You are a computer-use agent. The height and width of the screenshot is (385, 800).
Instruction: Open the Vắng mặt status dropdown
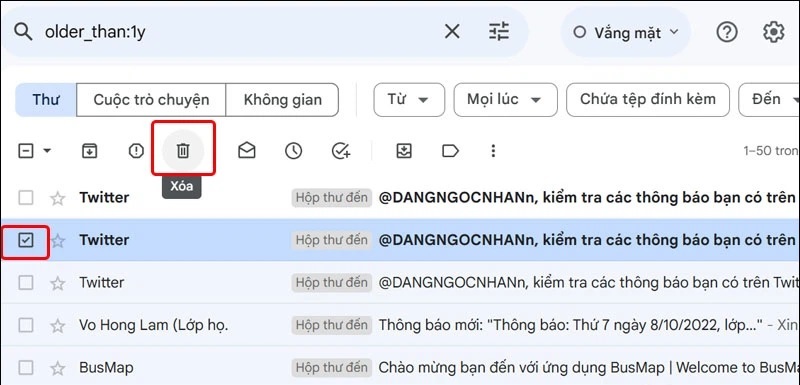[x=626, y=33]
